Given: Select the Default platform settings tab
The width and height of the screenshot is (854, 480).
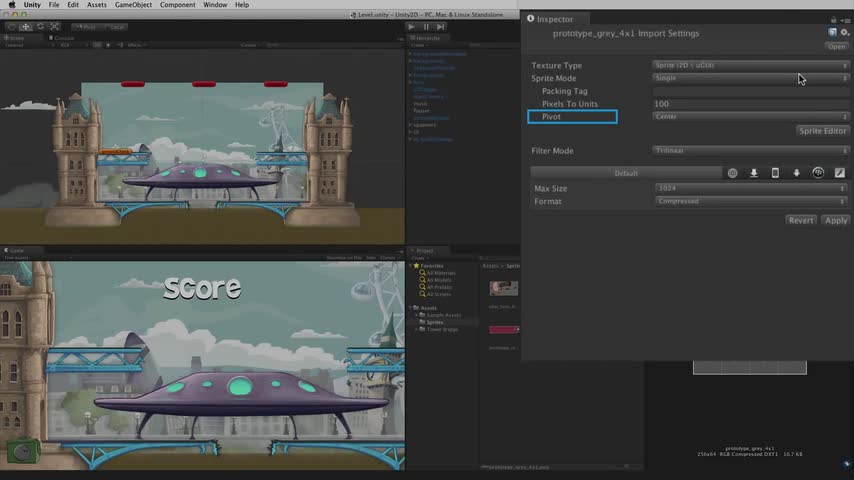Looking at the screenshot, I should tap(626, 173).
